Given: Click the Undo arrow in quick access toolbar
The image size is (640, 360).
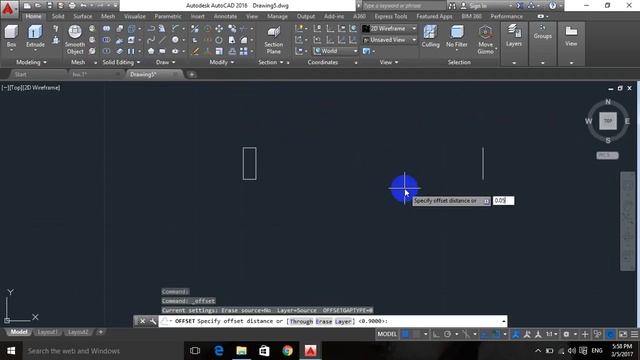Looking at the screenshot, I should (83, 6).
